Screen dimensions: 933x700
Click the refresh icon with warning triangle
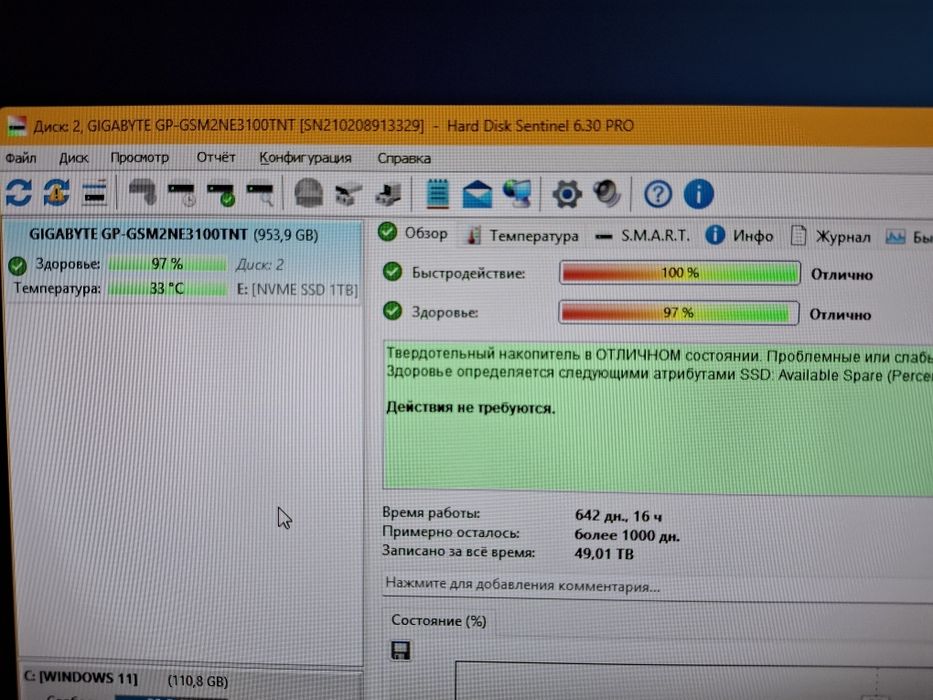(57, 193)
